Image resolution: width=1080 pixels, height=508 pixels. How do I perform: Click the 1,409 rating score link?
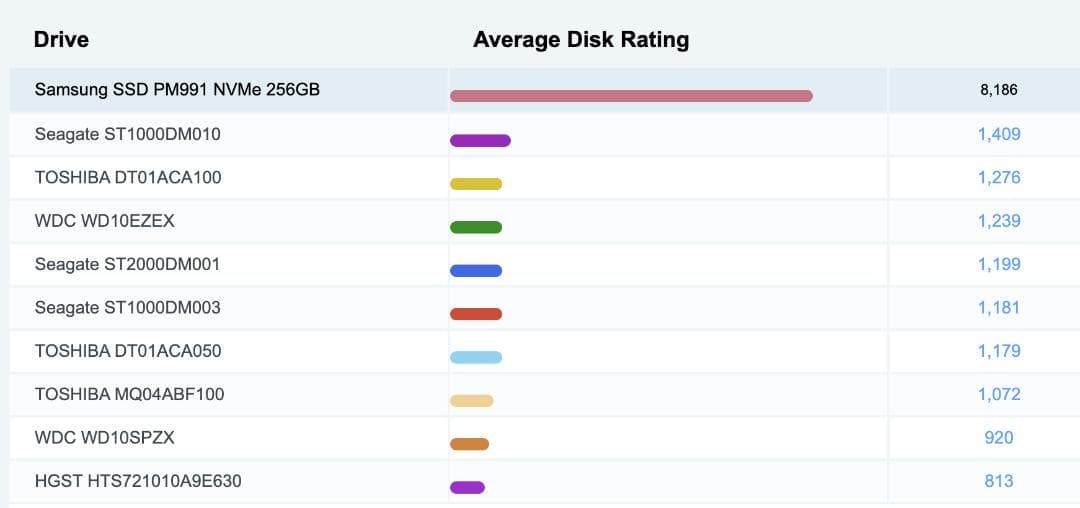pyautogui.click(x=999, y=134)
